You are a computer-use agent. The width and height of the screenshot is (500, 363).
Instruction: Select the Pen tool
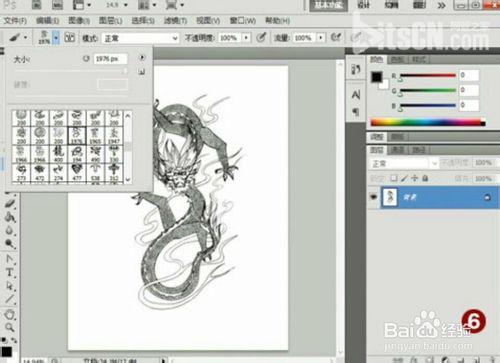click(x=10, y=259)
